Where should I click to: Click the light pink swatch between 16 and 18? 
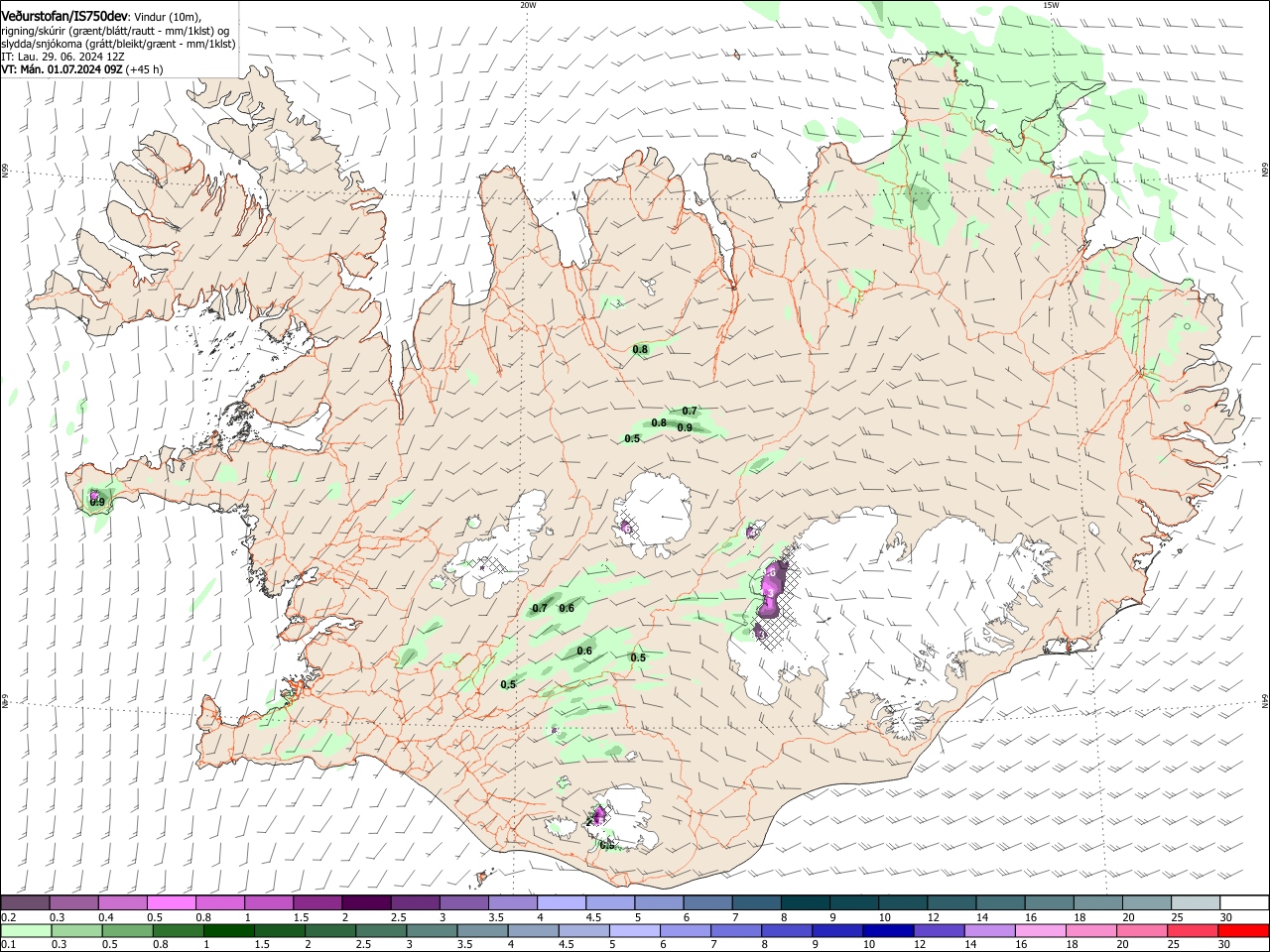coord(1040,931)
